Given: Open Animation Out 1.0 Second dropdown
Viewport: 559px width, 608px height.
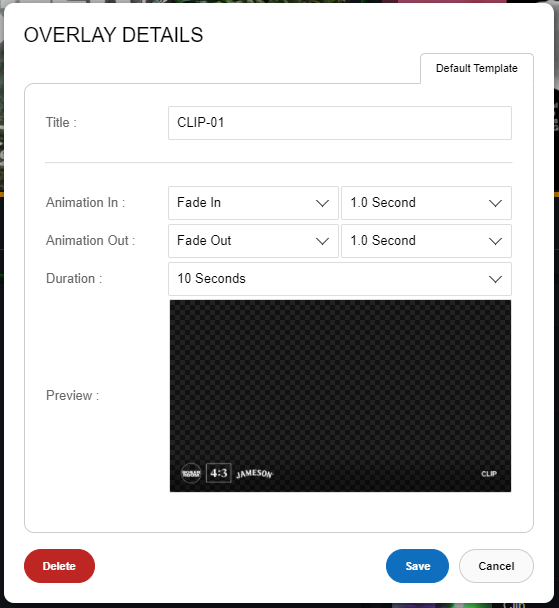Looking at the screenshot, I should tap(426, 241).
